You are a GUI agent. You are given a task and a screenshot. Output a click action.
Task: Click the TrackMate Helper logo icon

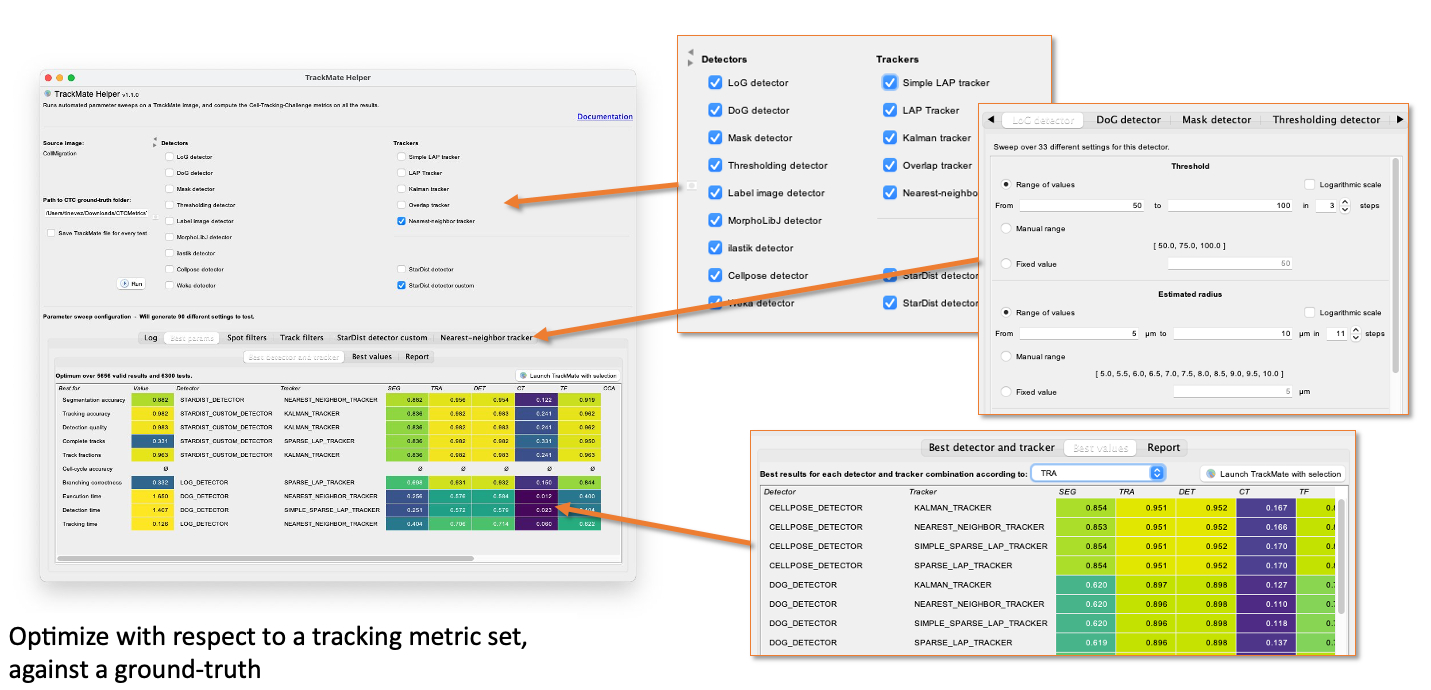click(48, 93)
